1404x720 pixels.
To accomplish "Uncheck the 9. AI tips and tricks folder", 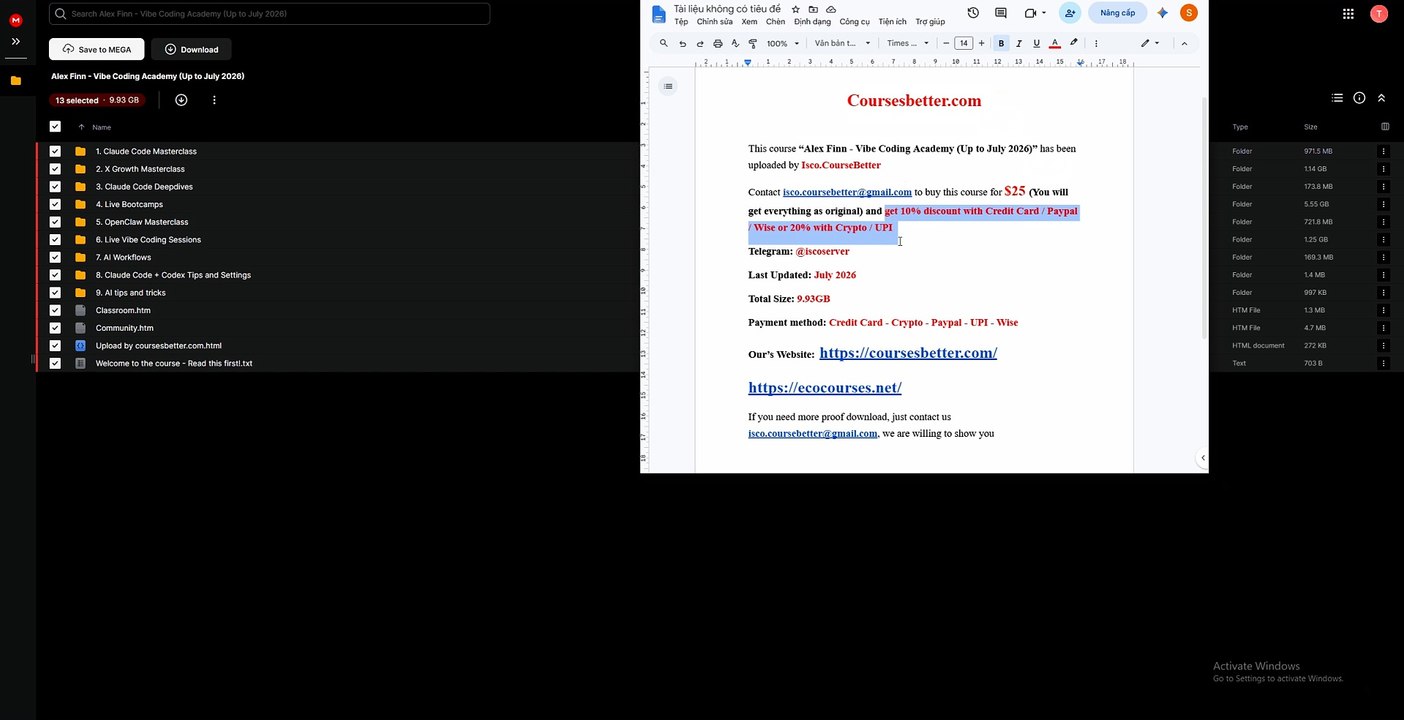I will (55, 293).
